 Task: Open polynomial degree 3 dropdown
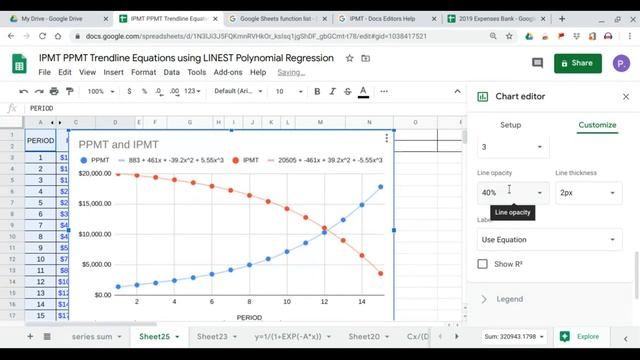click(x=513, y=147)
